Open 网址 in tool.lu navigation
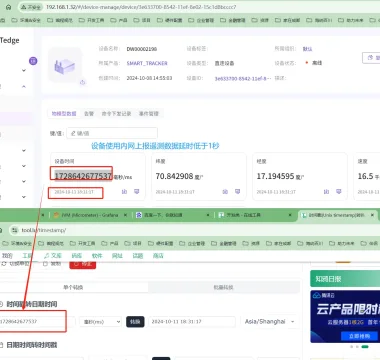This screenshot has width=380, height=360. 117,256
